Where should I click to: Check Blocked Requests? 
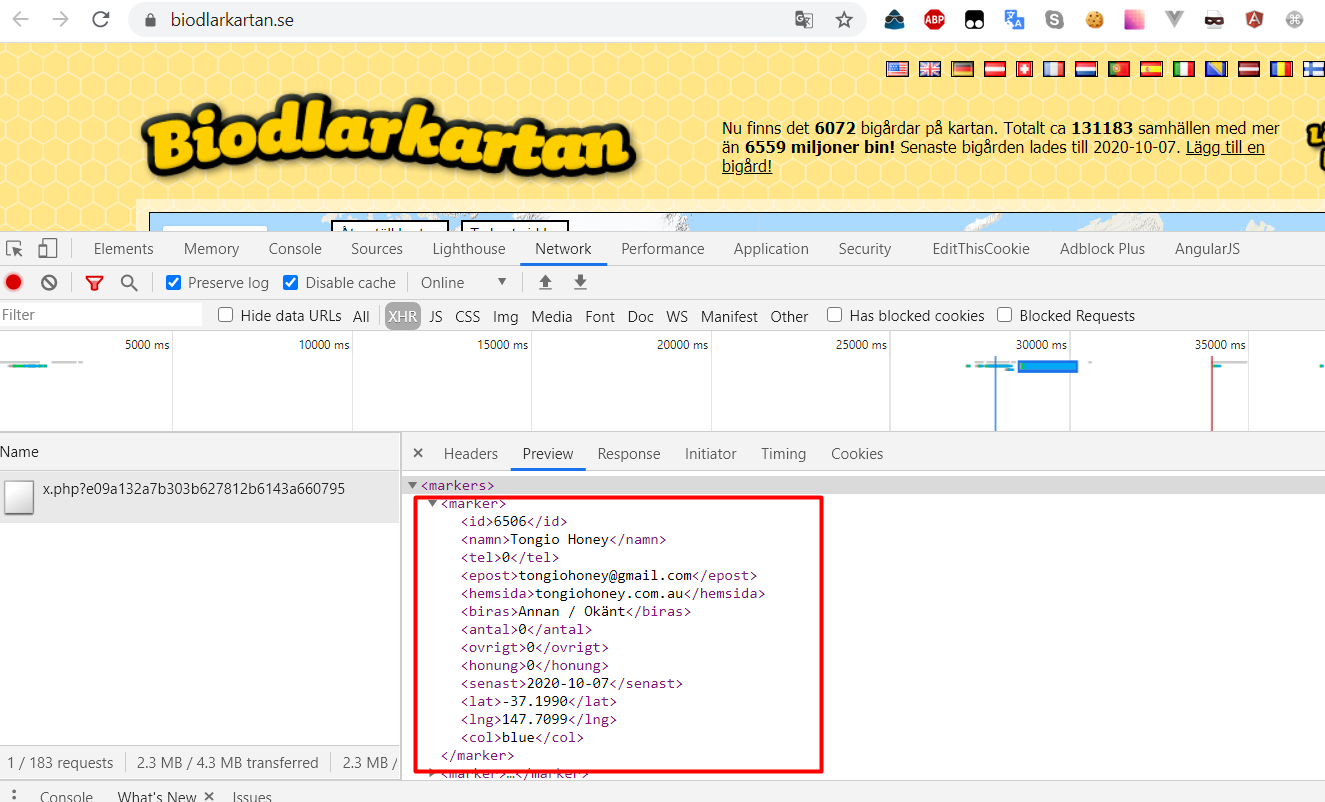(x=1005, y=315)
